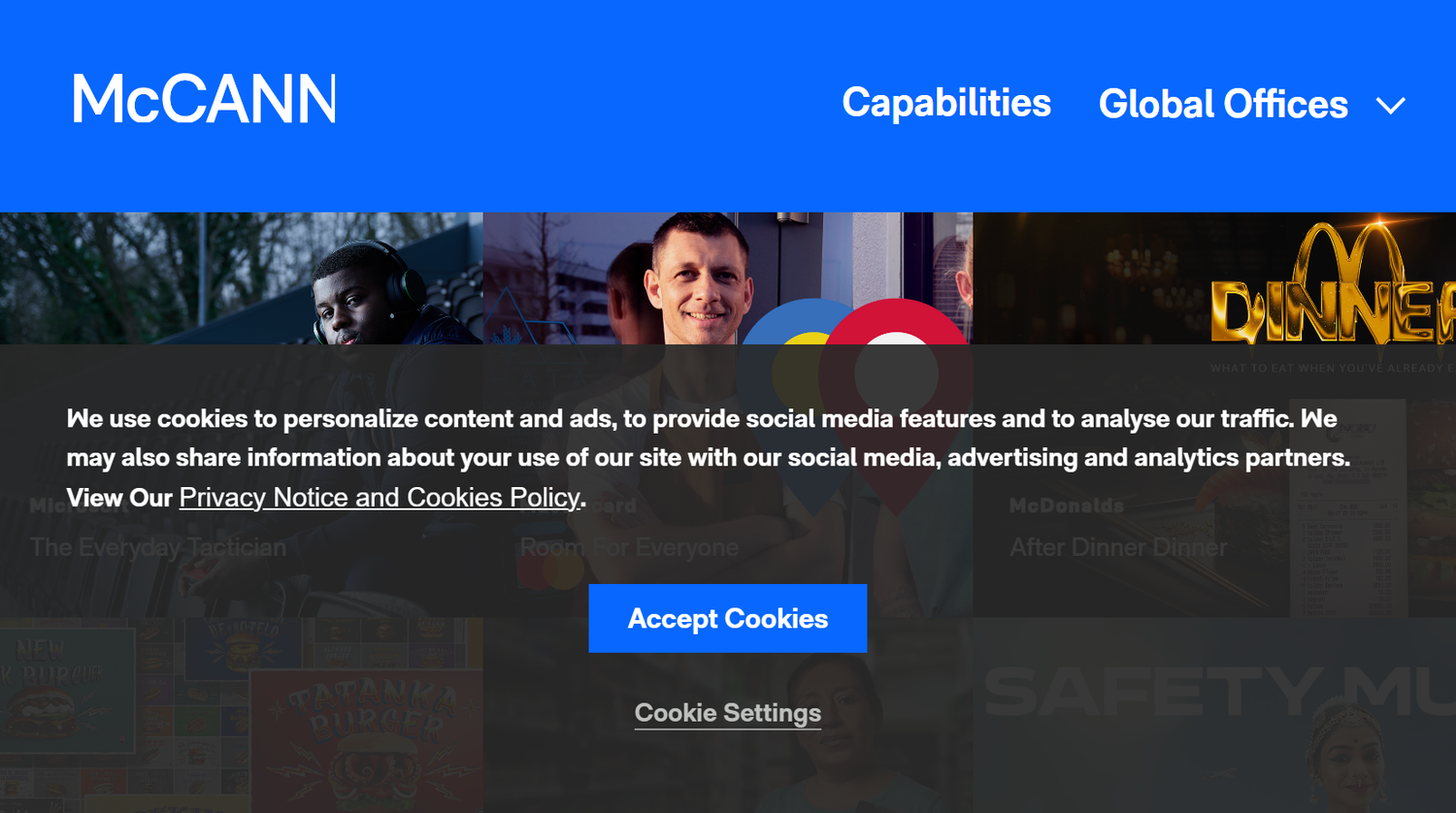
Task: Expand the Global Offices chevron
Action: [x=1391, y=104]
